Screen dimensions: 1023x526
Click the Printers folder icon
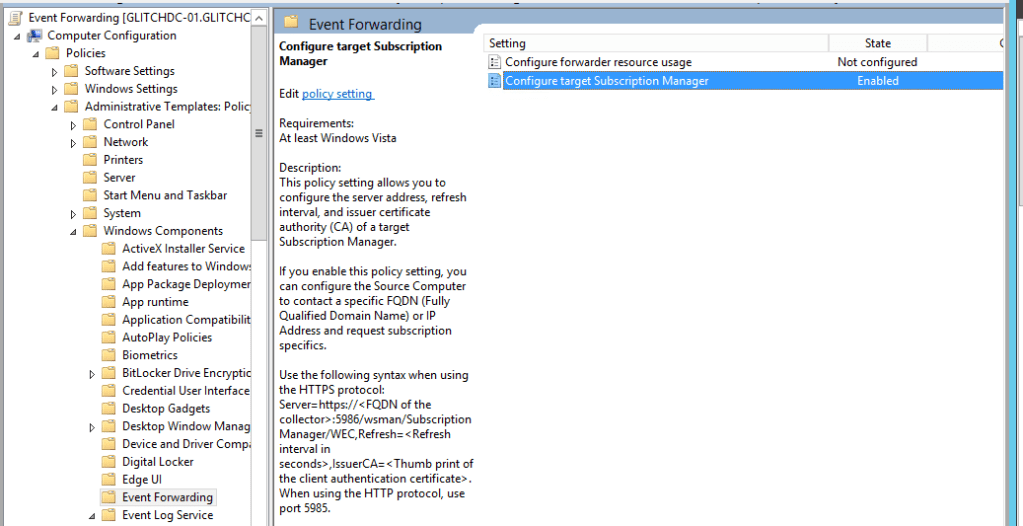pyautogui.click(x=90, y=160)
